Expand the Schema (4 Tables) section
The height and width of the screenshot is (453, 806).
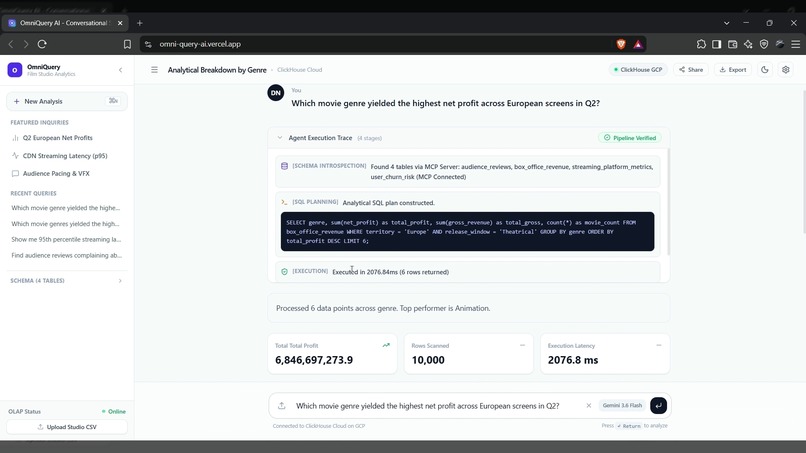[67, 281]
